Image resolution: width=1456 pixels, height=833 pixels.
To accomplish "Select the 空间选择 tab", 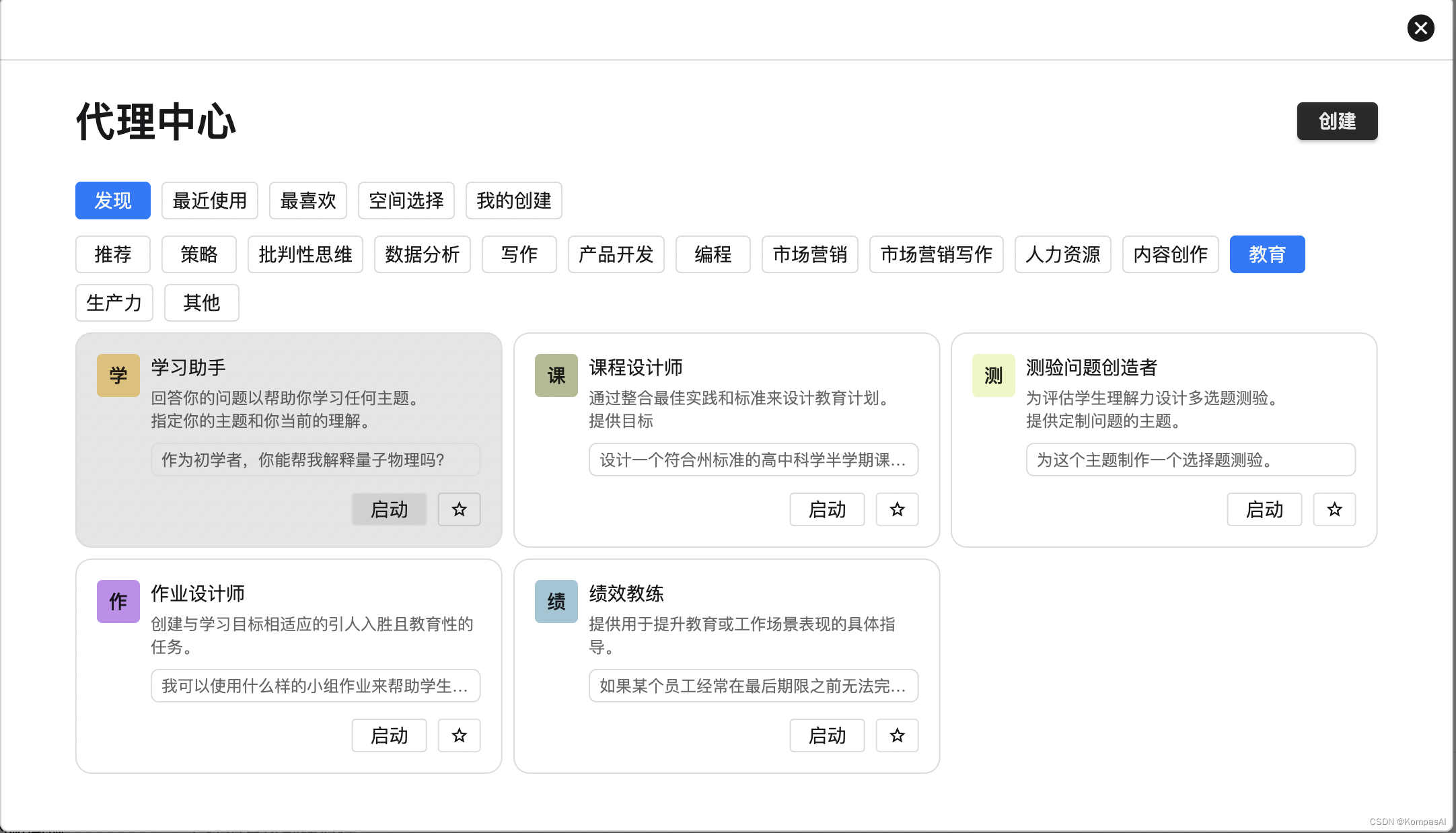I will click(406, 201).
